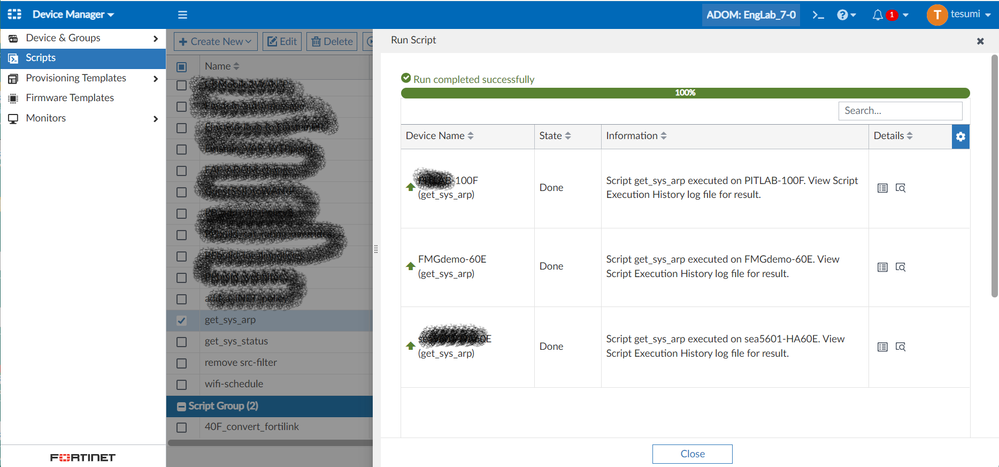The width and height of the screenshot is (999, 467).
Task: Click the Fortinet logo in sidebar
Action: (x=83, y=457)
